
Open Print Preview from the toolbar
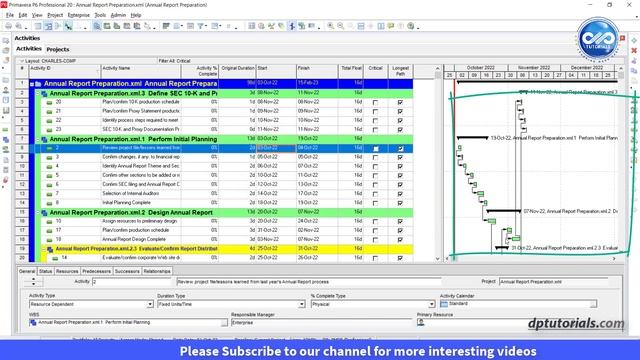coord(18,26)
